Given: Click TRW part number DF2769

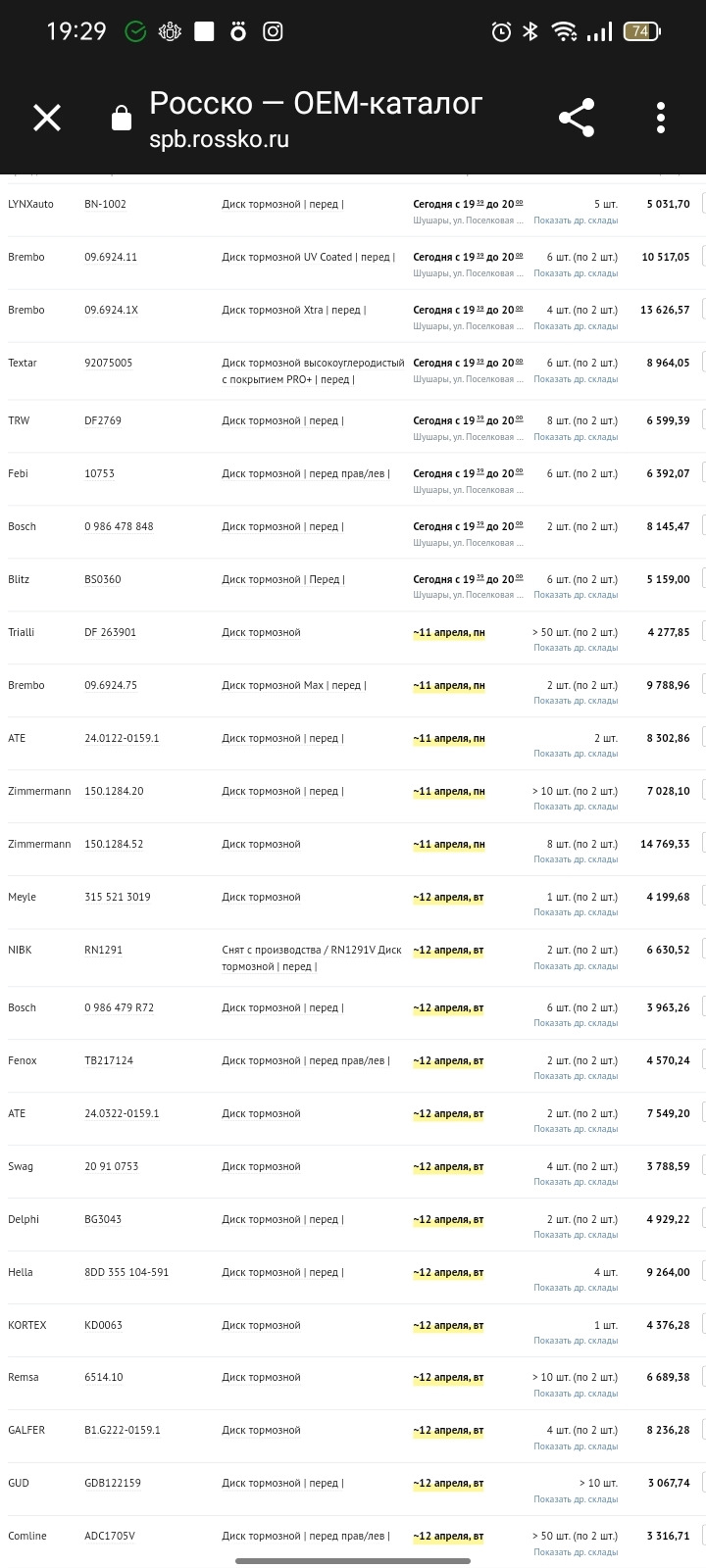Looking at the screenshot, I should pos(103,420).
